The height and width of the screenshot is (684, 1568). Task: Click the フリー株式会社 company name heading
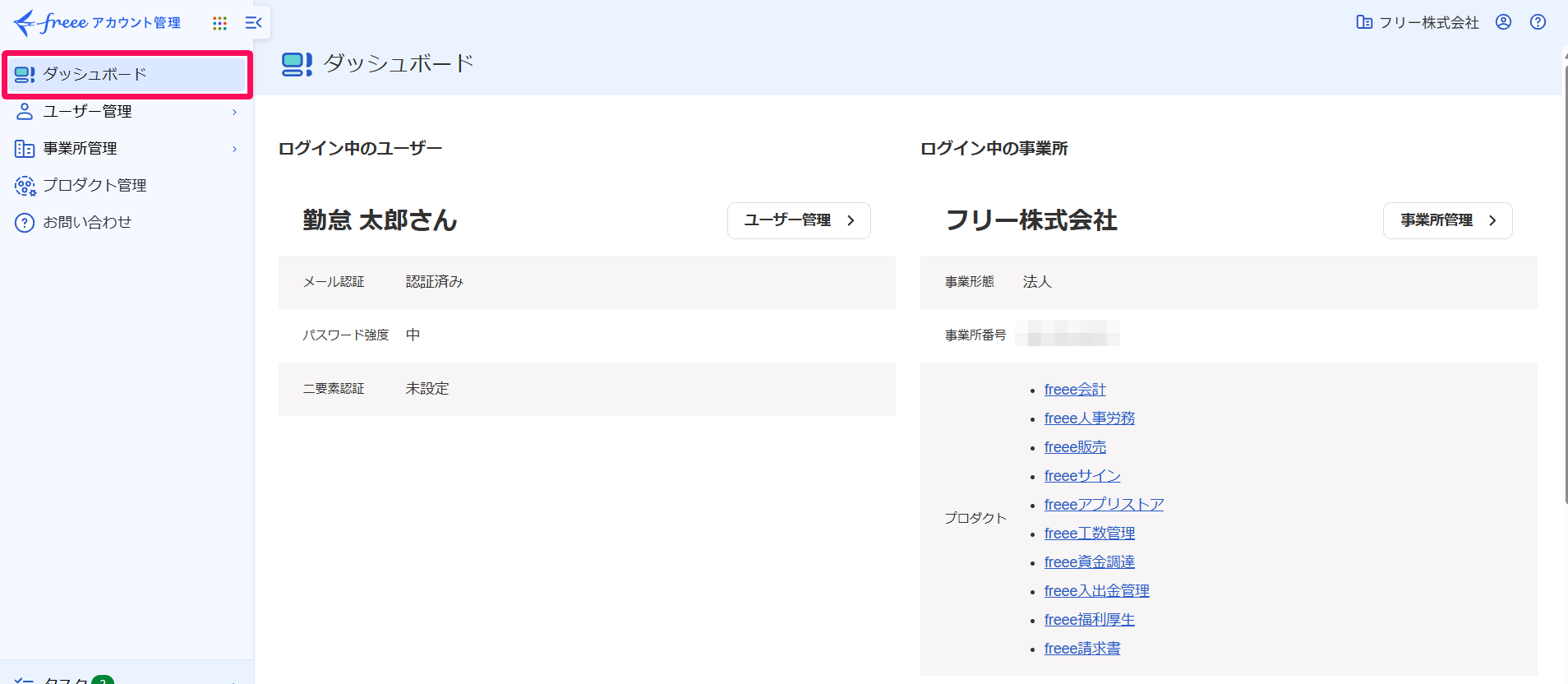tap(1031, 220)
